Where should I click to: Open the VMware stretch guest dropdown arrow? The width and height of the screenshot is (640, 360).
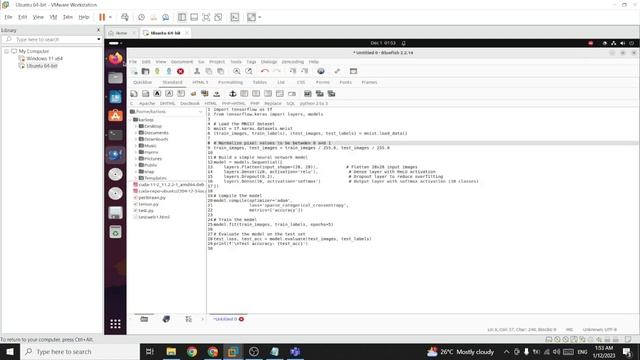[260, 17]
